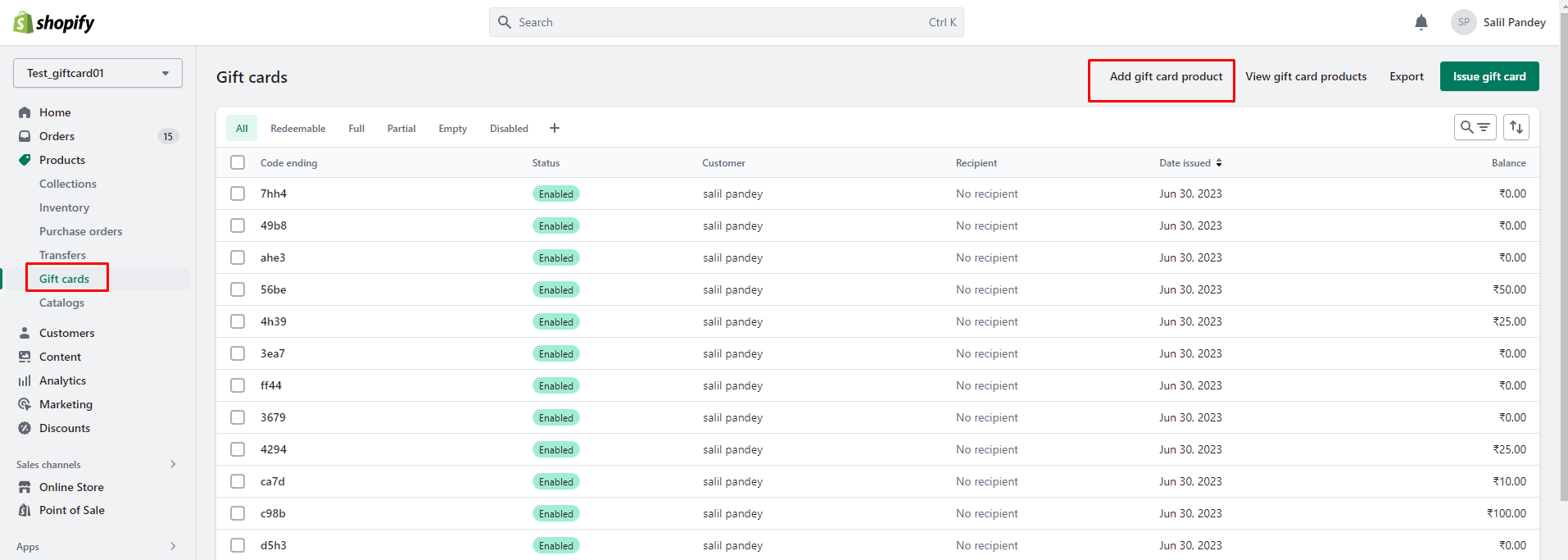The height and width of the screenshot is (560, 1568).
Task: Click the Export button
Action: [1407, 76]
